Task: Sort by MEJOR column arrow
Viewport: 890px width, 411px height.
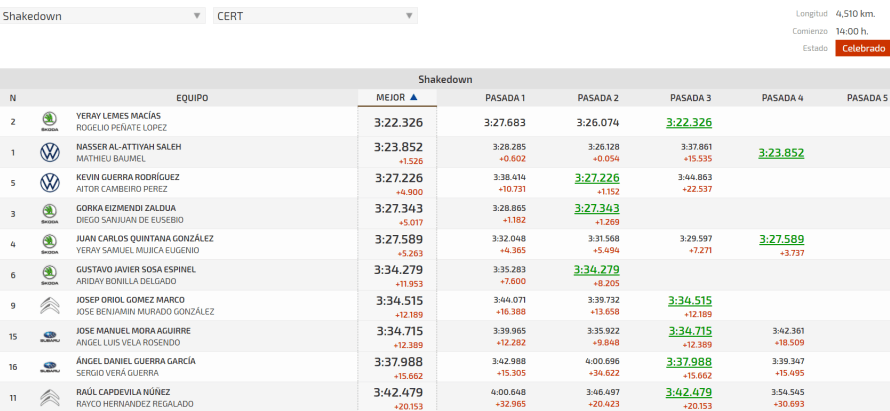Action: pyautogui.click(x=413, y=98)
